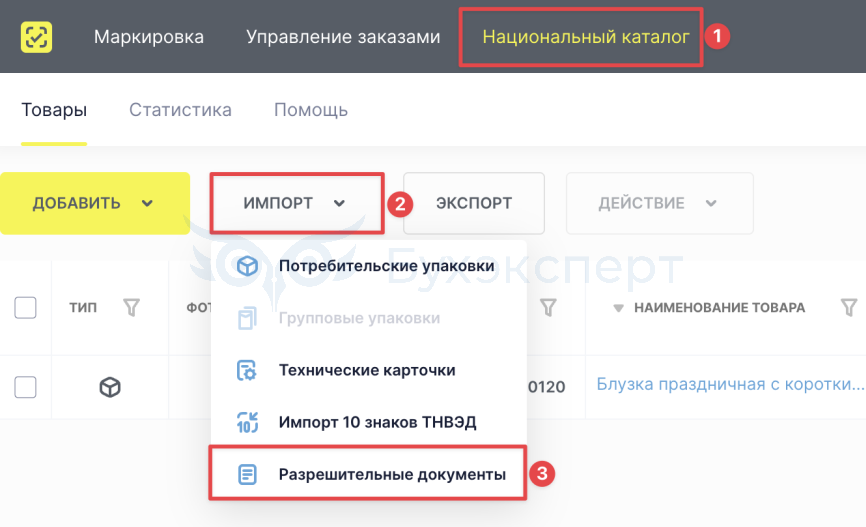
Task: Open the Действие dropdown
Action: click(x=658, y=203)
